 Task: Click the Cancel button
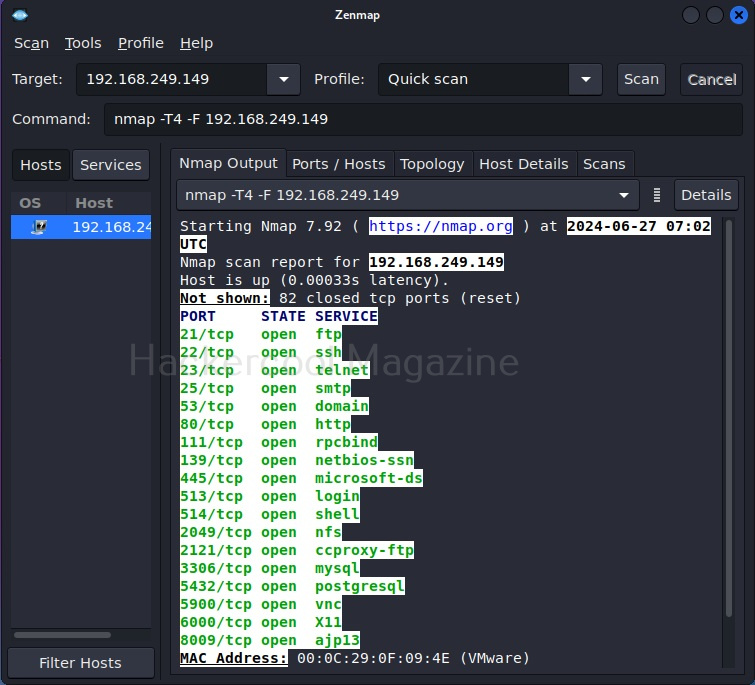[x=711, y=79]
